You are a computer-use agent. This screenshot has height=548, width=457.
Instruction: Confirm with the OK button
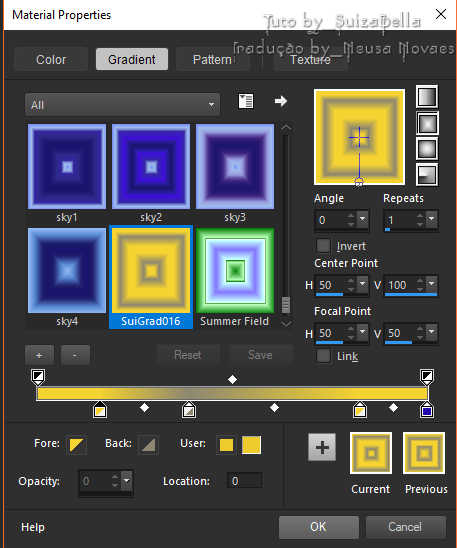[x=319, y=527]
